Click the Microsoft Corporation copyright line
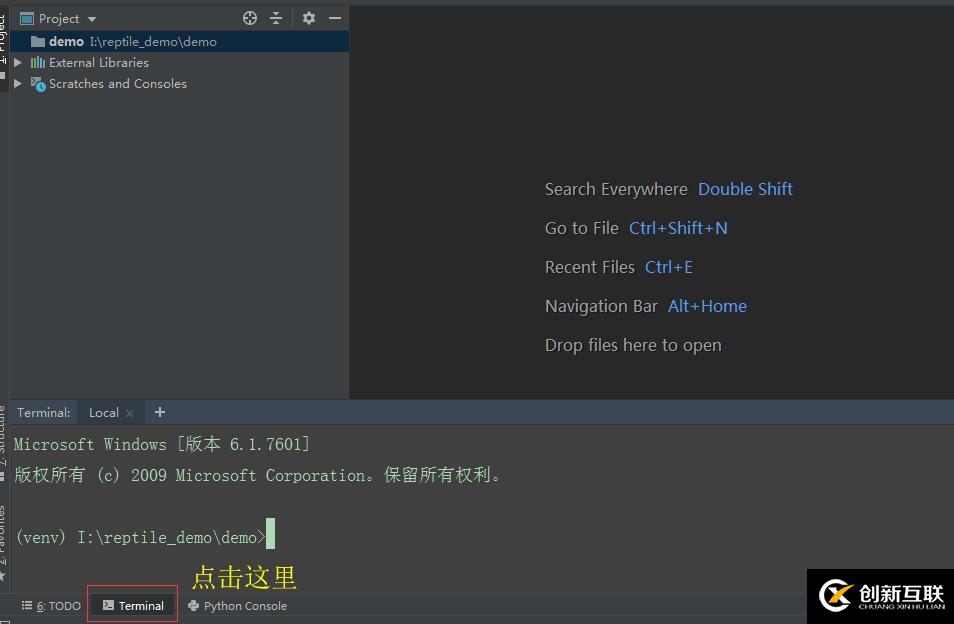Screen dimensions: 954x624 coord(257,475)
